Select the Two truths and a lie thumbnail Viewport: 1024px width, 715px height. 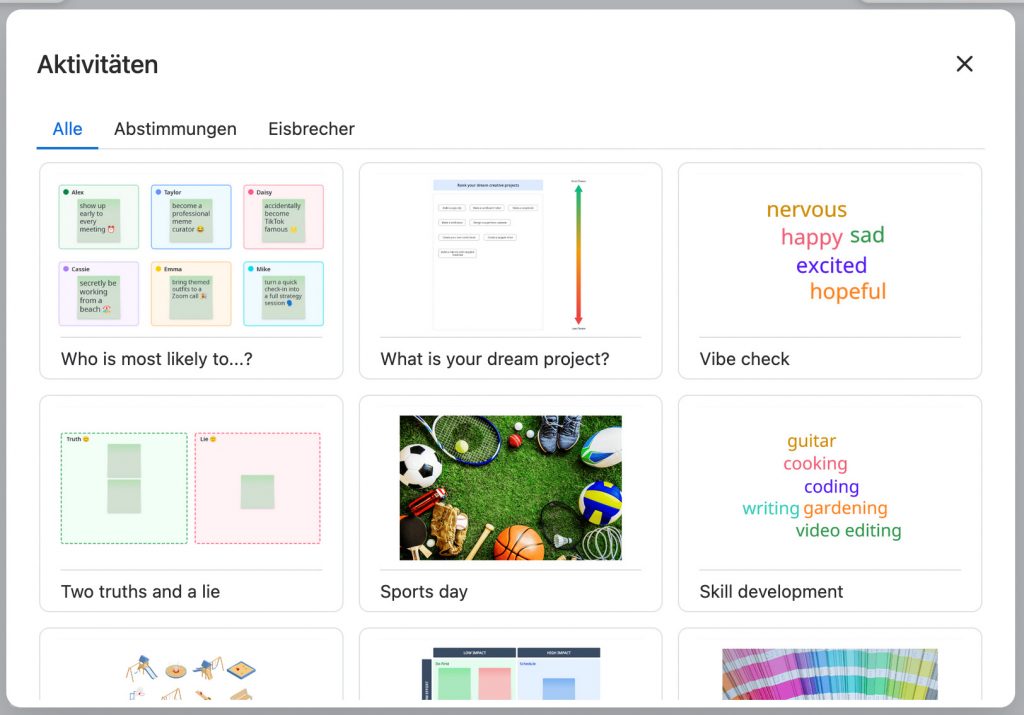(191, 488)
